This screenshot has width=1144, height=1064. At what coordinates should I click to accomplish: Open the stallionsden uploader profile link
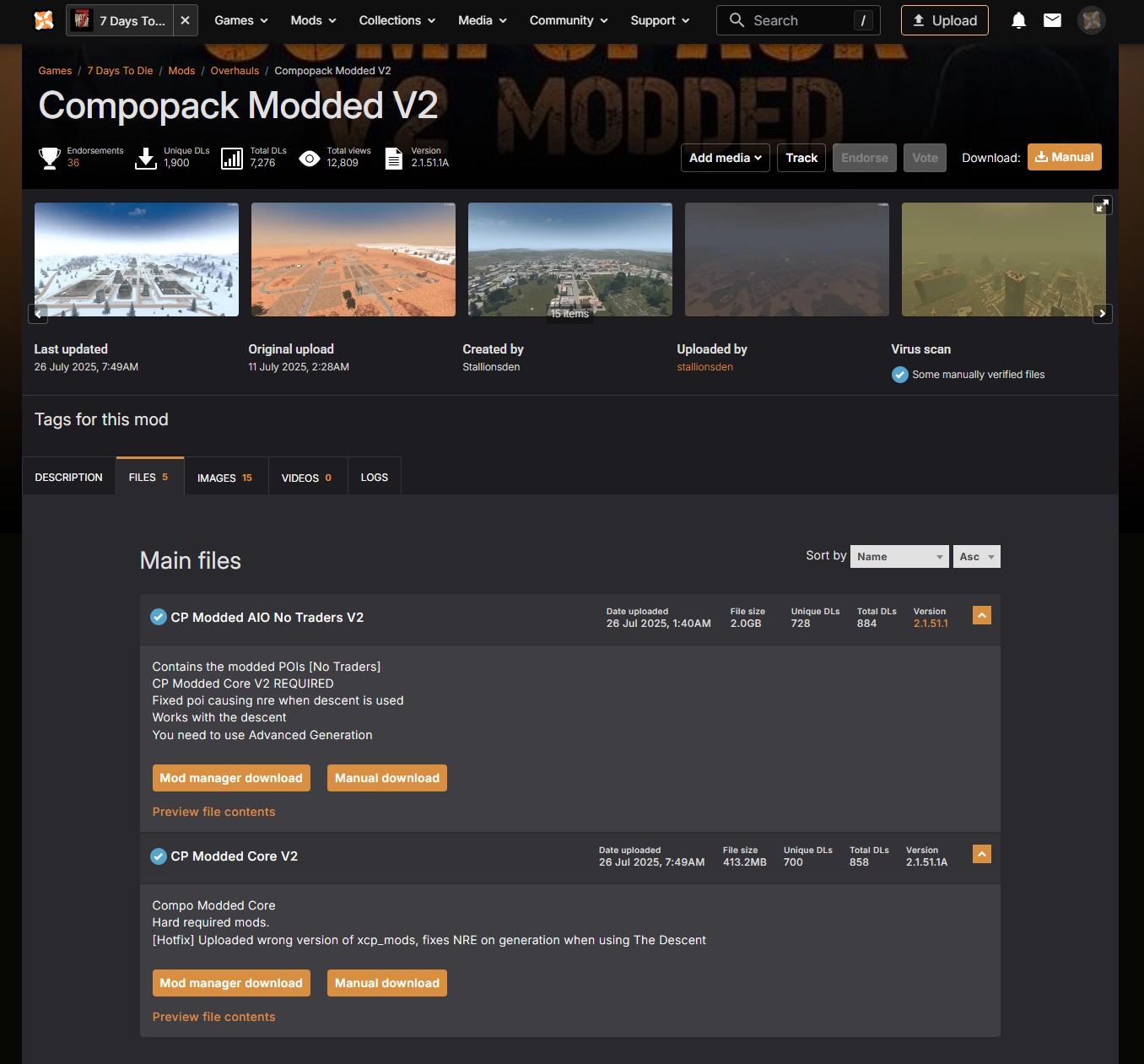(704, 367)
